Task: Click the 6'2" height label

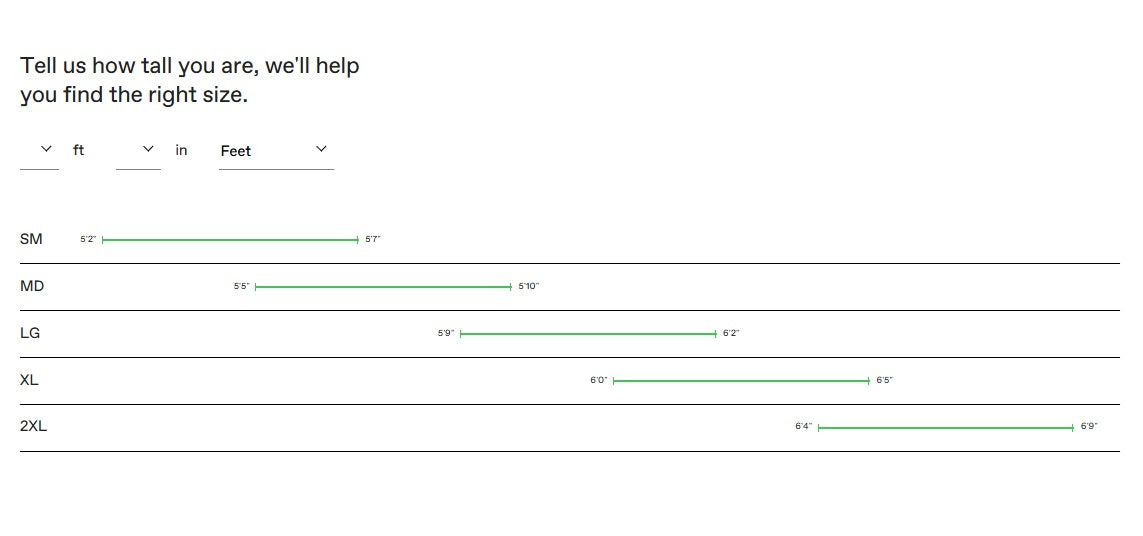Action: click(x=731, y=334)
